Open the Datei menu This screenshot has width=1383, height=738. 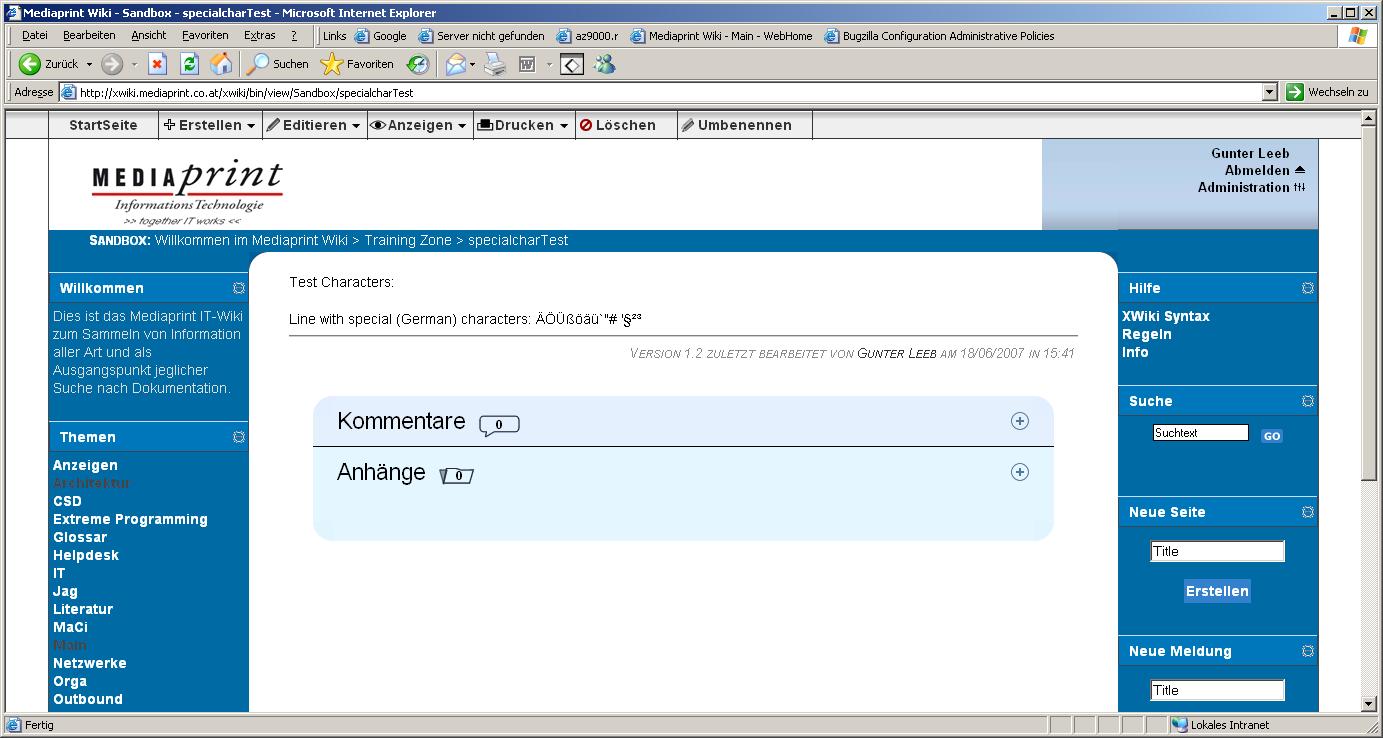(x=35, y=36)
